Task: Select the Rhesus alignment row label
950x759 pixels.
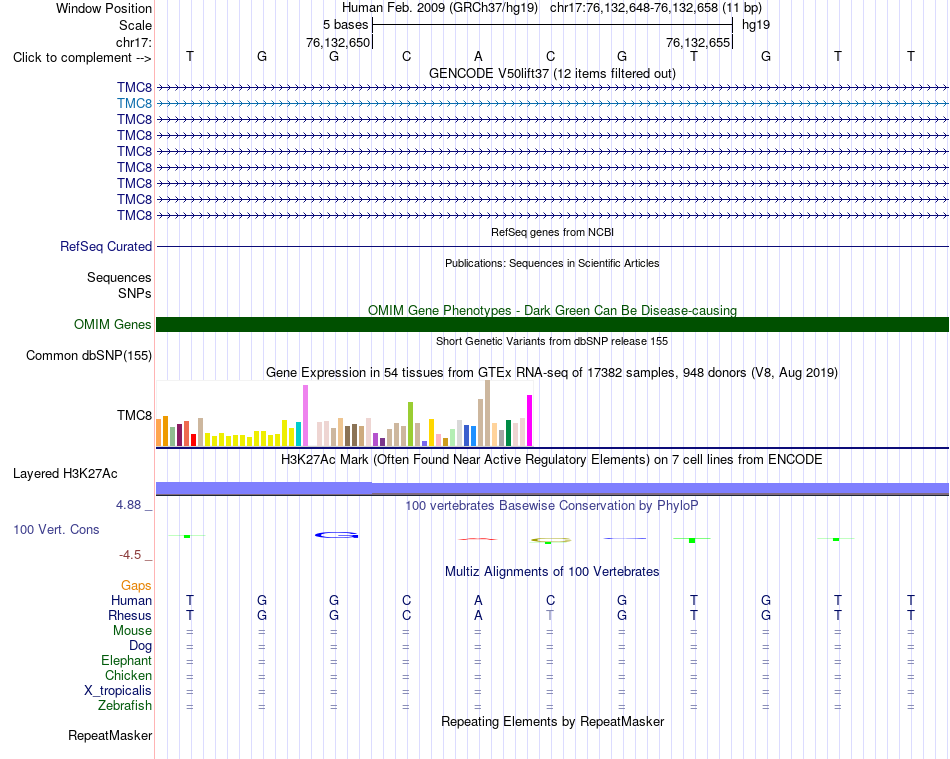Action: click(x=130, y=615)
